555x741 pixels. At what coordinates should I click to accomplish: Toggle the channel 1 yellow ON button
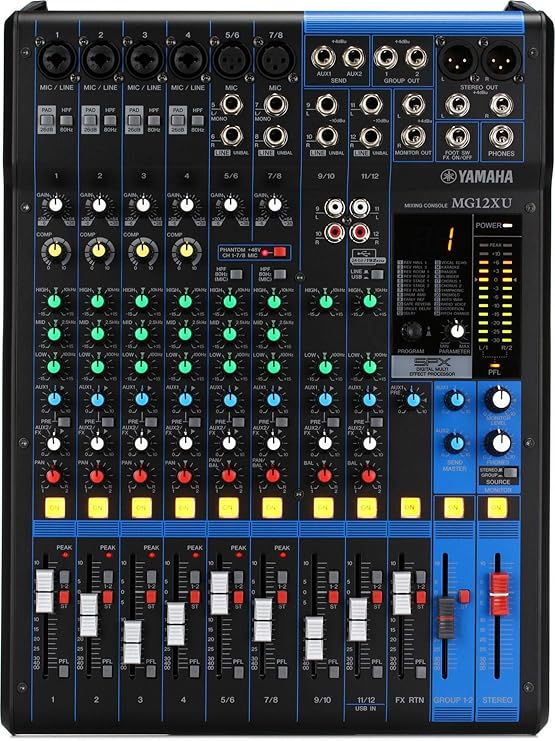click(54, 508)
